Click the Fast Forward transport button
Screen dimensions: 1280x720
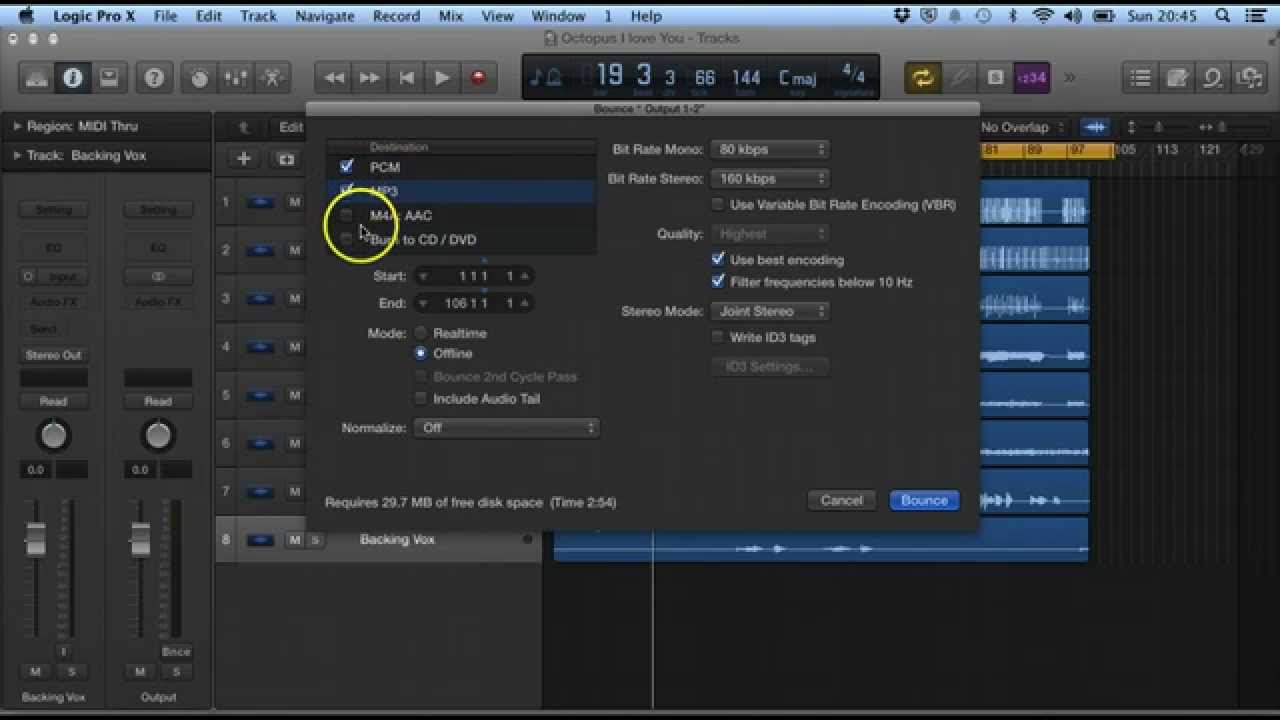coord(369,77)
